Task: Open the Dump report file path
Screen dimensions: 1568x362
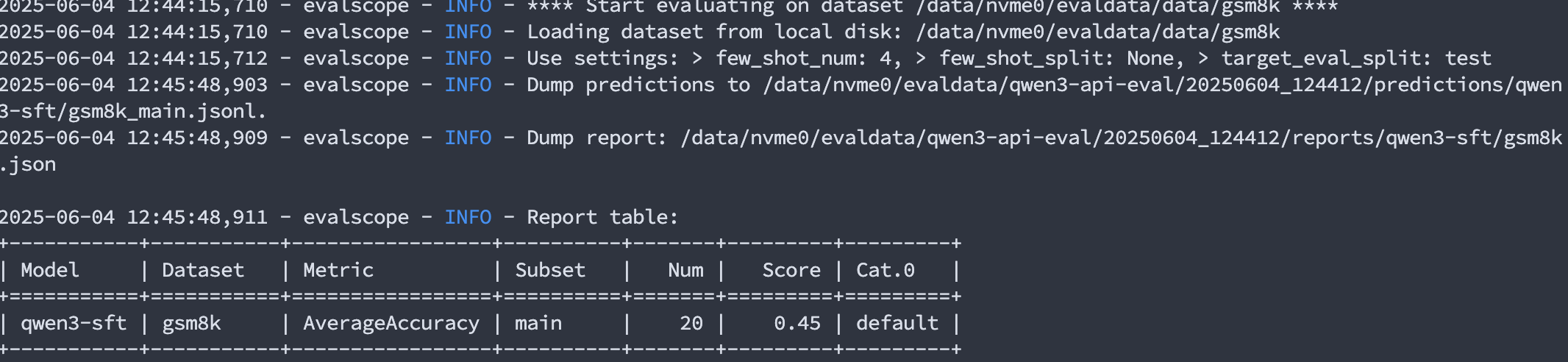Action: point(1121,138)
